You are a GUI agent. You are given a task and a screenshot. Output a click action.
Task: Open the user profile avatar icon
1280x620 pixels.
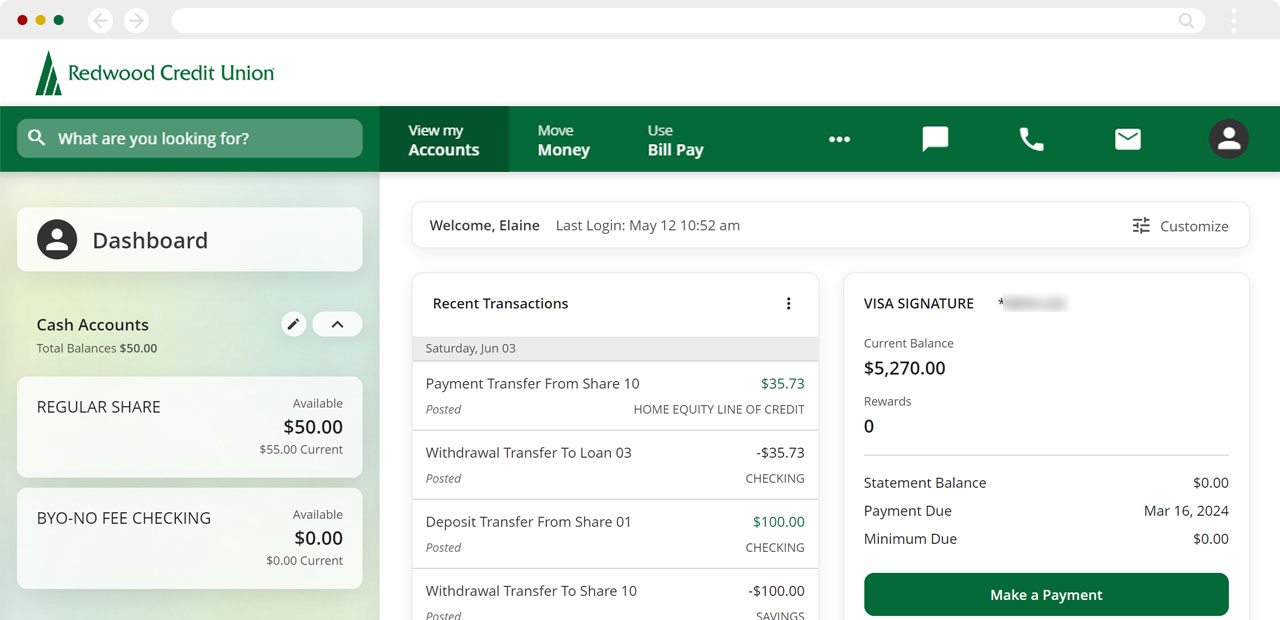click(x=1229, y=139)
